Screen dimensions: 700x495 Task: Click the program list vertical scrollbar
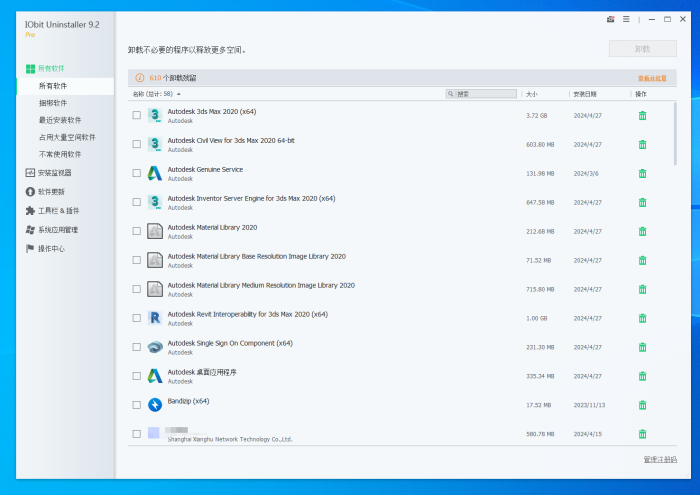[674, 135]
